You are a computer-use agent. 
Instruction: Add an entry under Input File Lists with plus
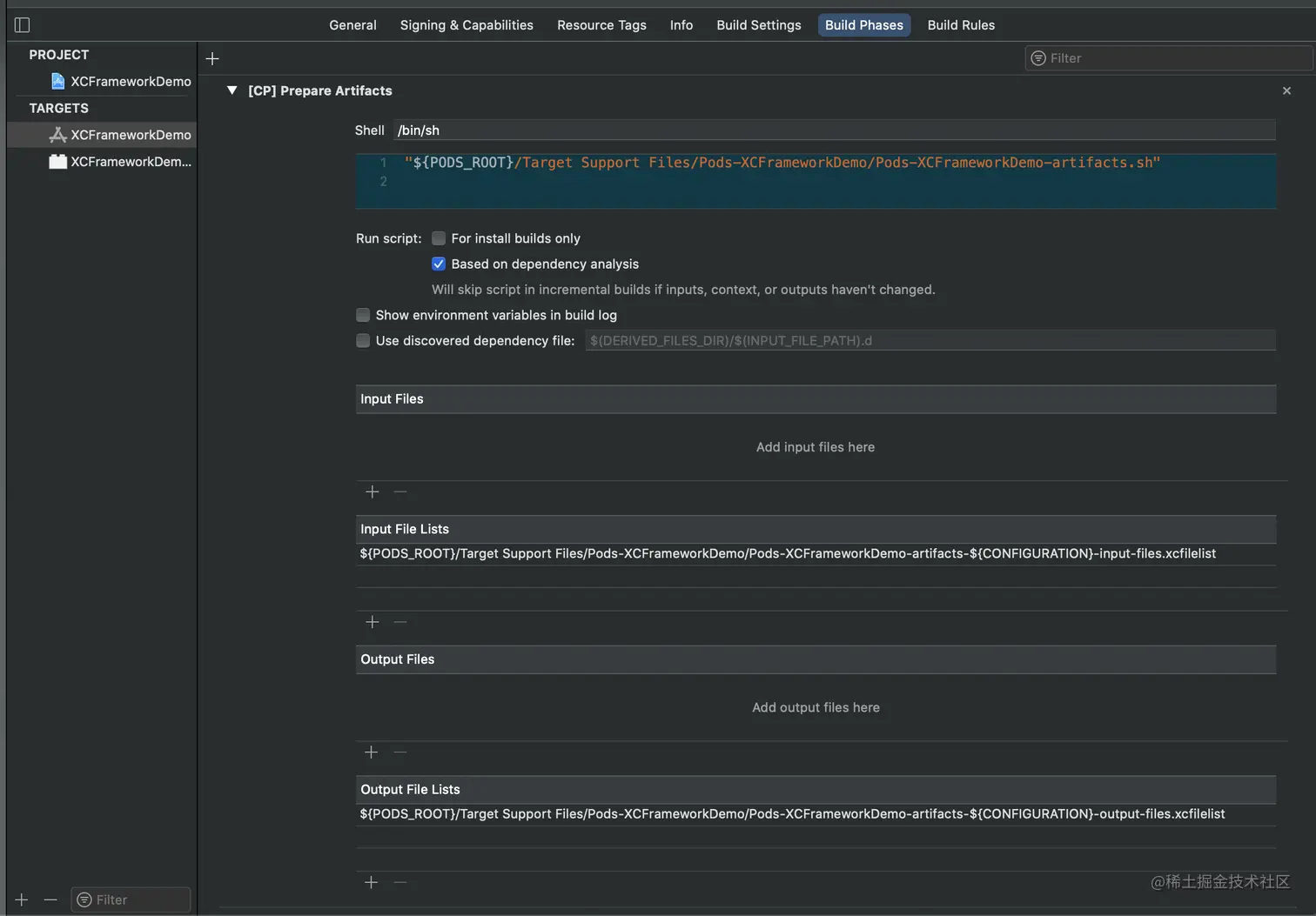(373, 622)
